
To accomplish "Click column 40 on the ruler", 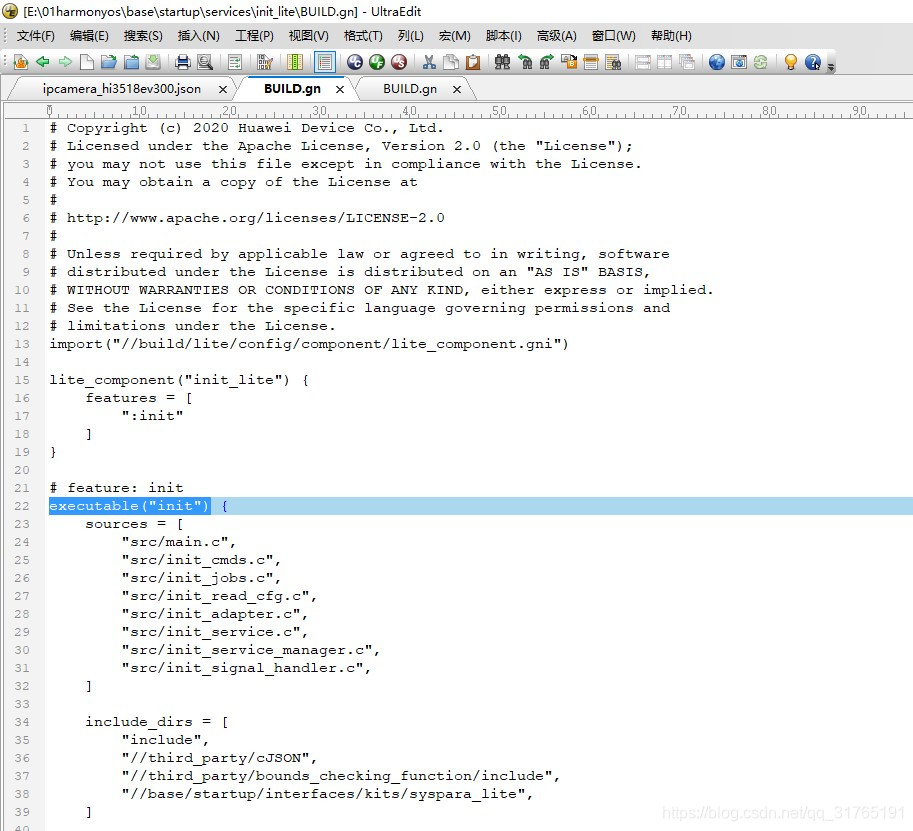I will (x=409, y=110).
